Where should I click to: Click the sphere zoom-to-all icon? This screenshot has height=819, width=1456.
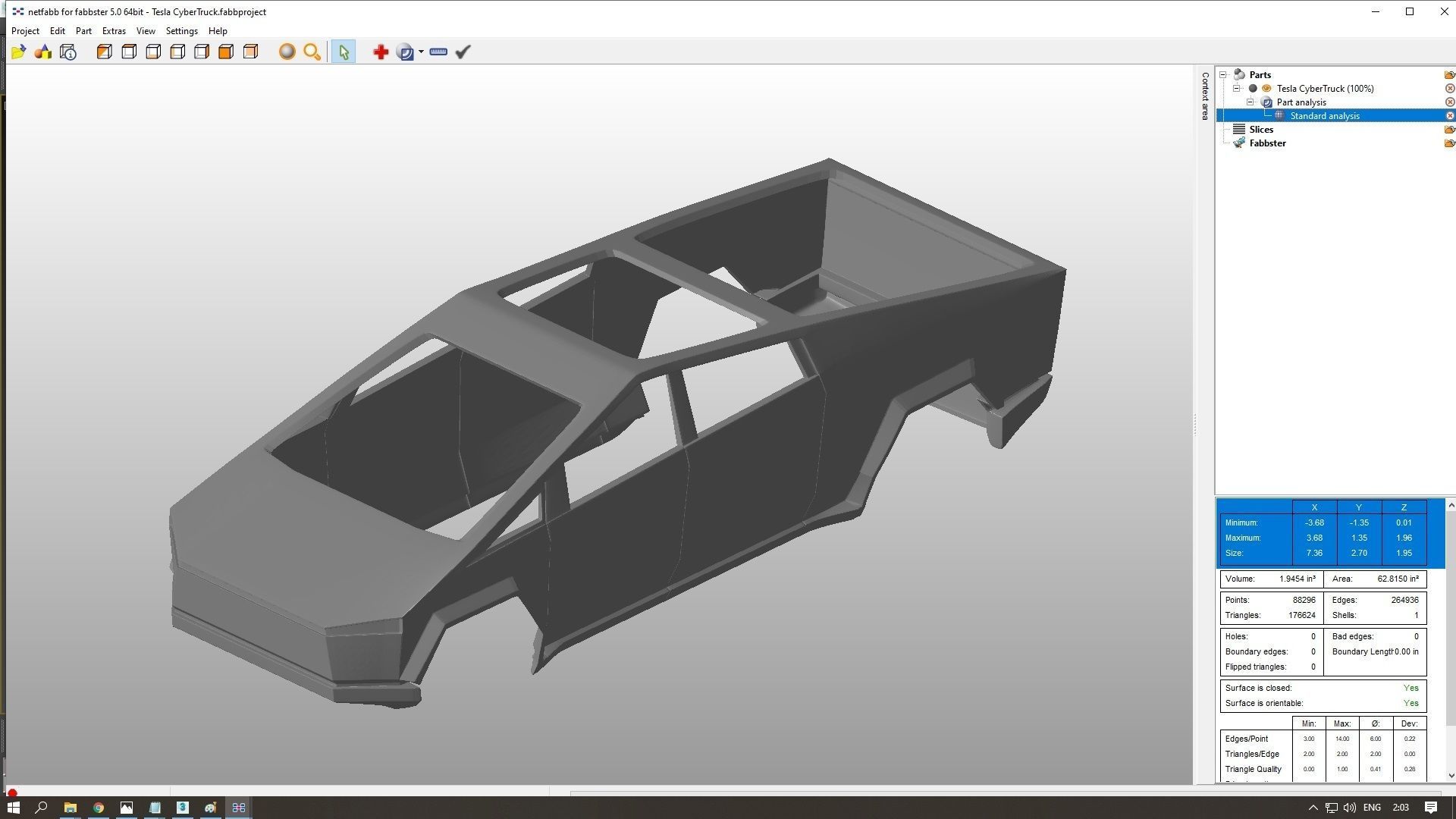287,52
